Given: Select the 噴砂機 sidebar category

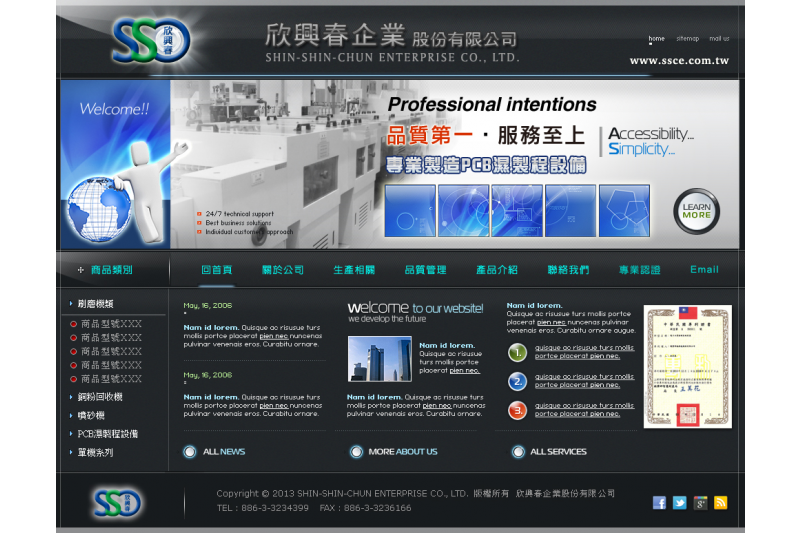Looking at the screenshot, I should pyautogui.click(x=91, y=416).
